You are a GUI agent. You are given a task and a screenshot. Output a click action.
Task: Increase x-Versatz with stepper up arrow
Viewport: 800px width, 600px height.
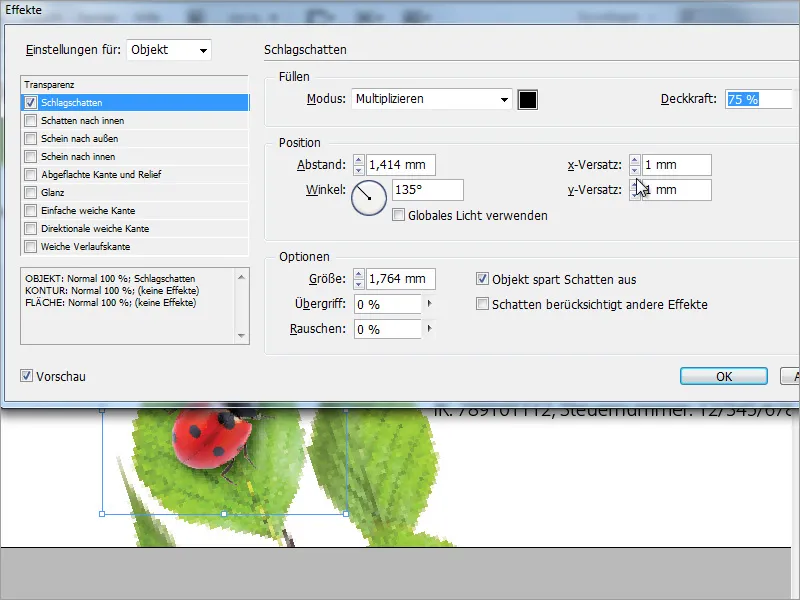tap(635, 160)
